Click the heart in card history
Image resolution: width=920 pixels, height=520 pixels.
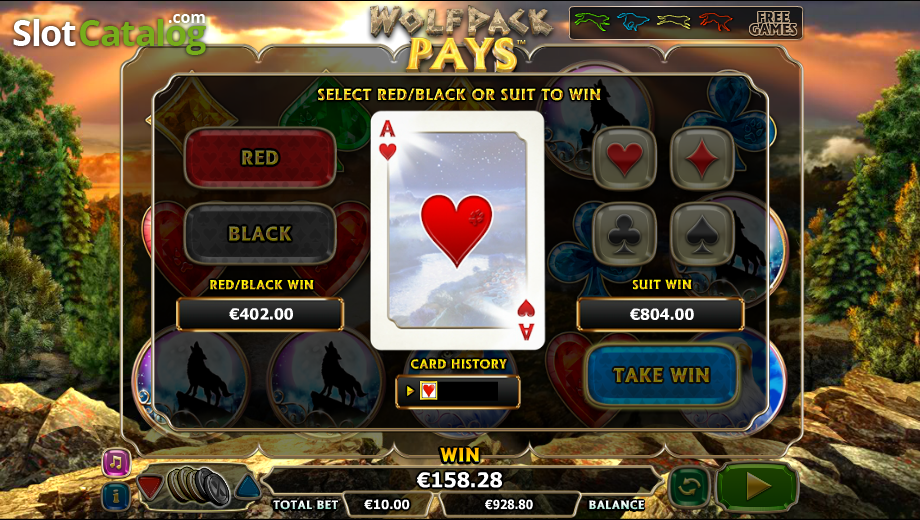coord(428,390)
